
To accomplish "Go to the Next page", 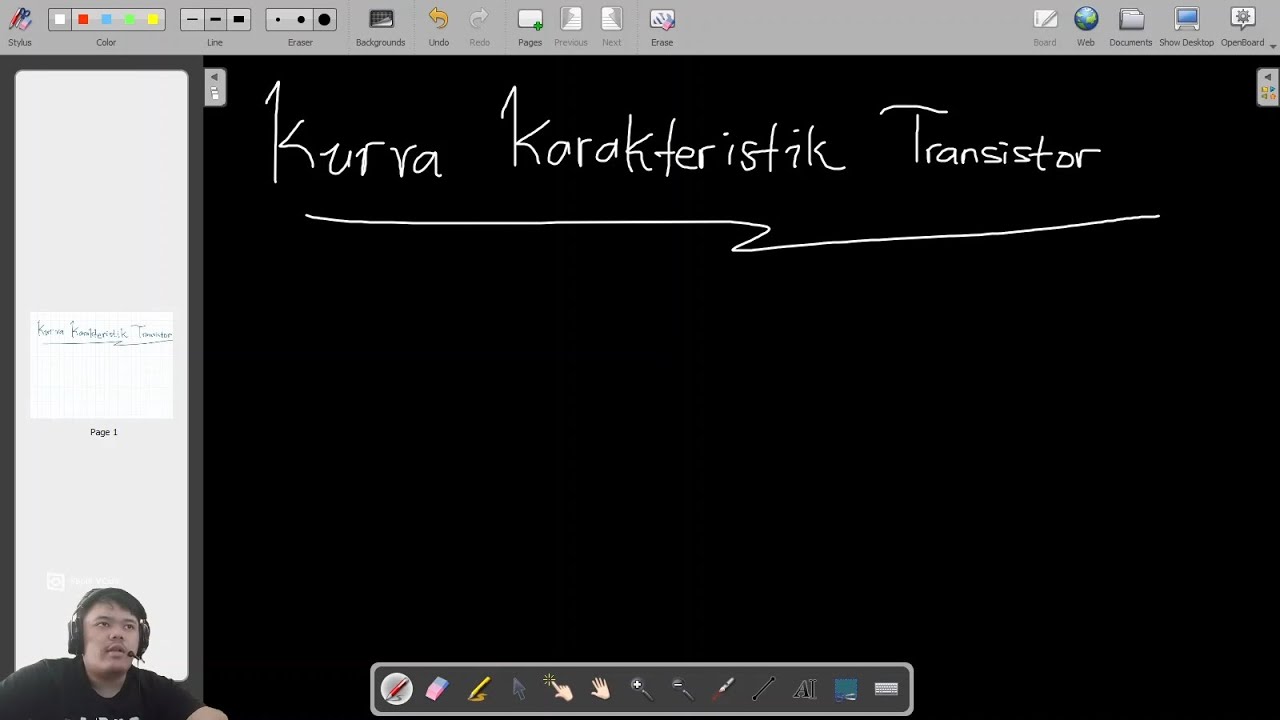I will point(611,27).
